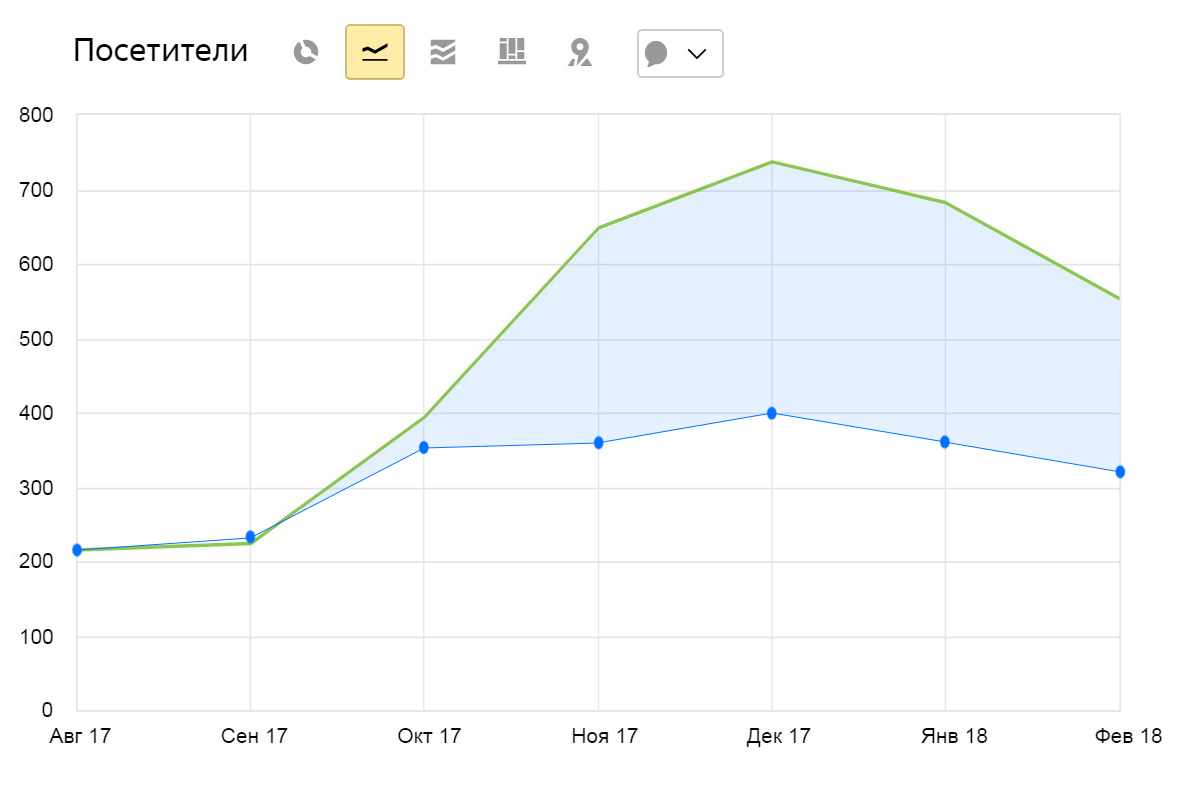Image resolution: width=1178 pixels, height=785 pixels.
Task: Click the 'Ноя 17' axis label
Action: [605, 736]
